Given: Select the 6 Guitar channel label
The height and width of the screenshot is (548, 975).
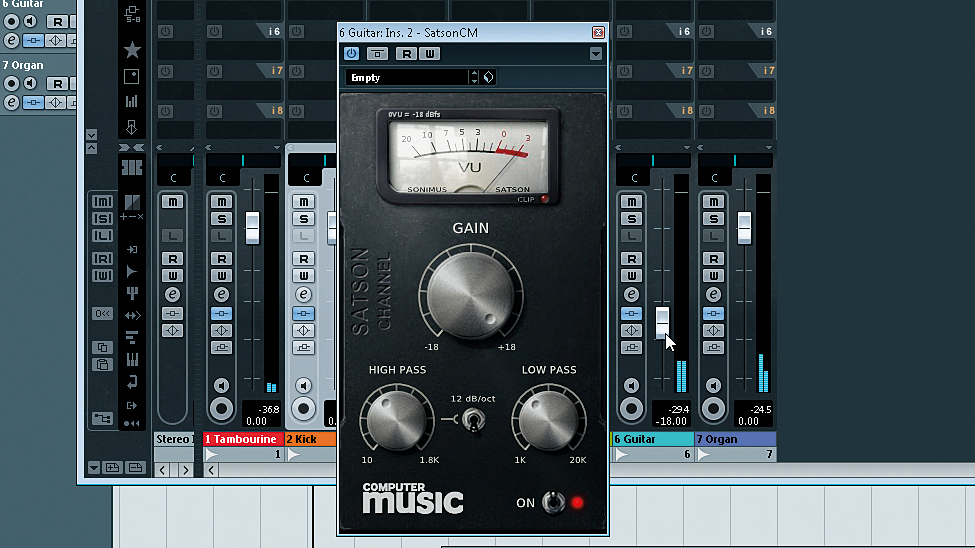Looking at the screenshot, I should coord(652,439).
